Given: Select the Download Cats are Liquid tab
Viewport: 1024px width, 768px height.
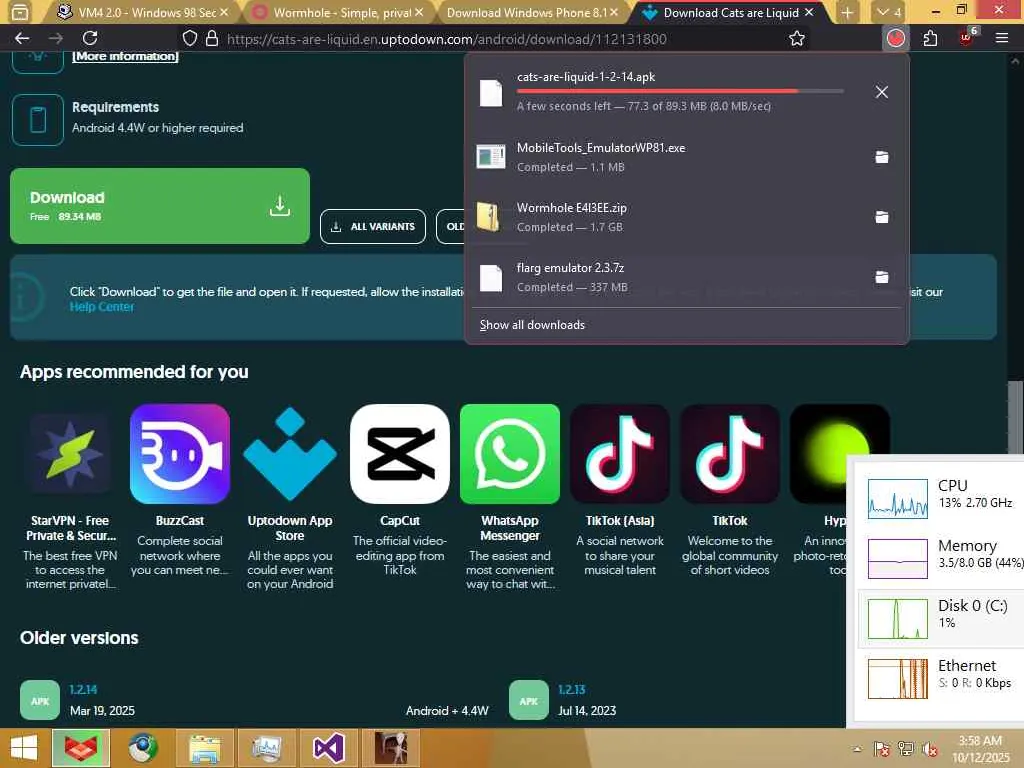Looking at the screenshot, I should (728, 12).
